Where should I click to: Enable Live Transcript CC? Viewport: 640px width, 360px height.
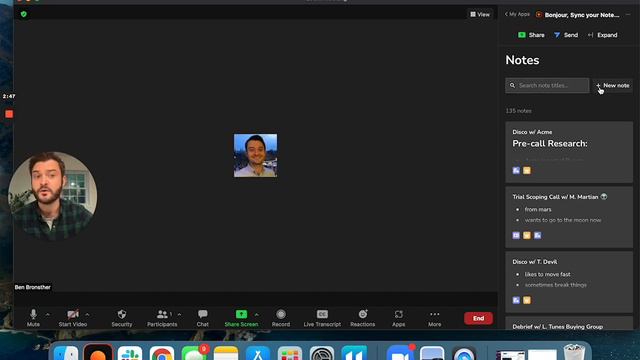tap(322, 318)
